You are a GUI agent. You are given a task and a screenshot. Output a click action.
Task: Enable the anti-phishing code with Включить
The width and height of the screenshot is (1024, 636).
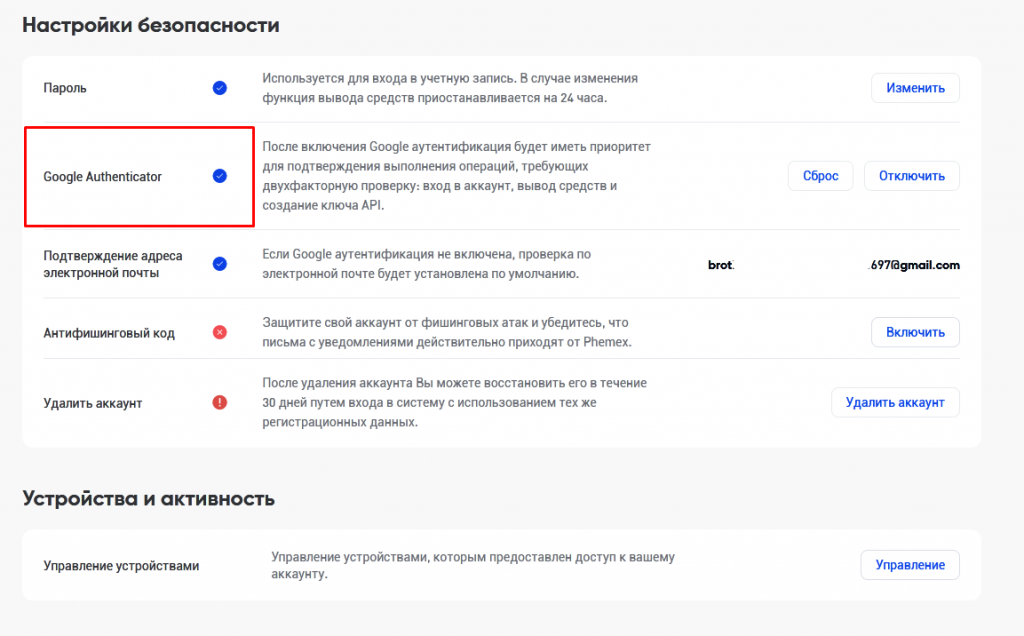[915, 332]
